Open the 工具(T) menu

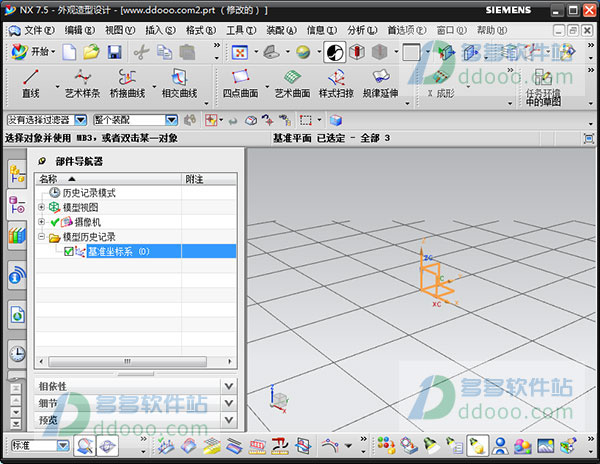tap(241, 30)
